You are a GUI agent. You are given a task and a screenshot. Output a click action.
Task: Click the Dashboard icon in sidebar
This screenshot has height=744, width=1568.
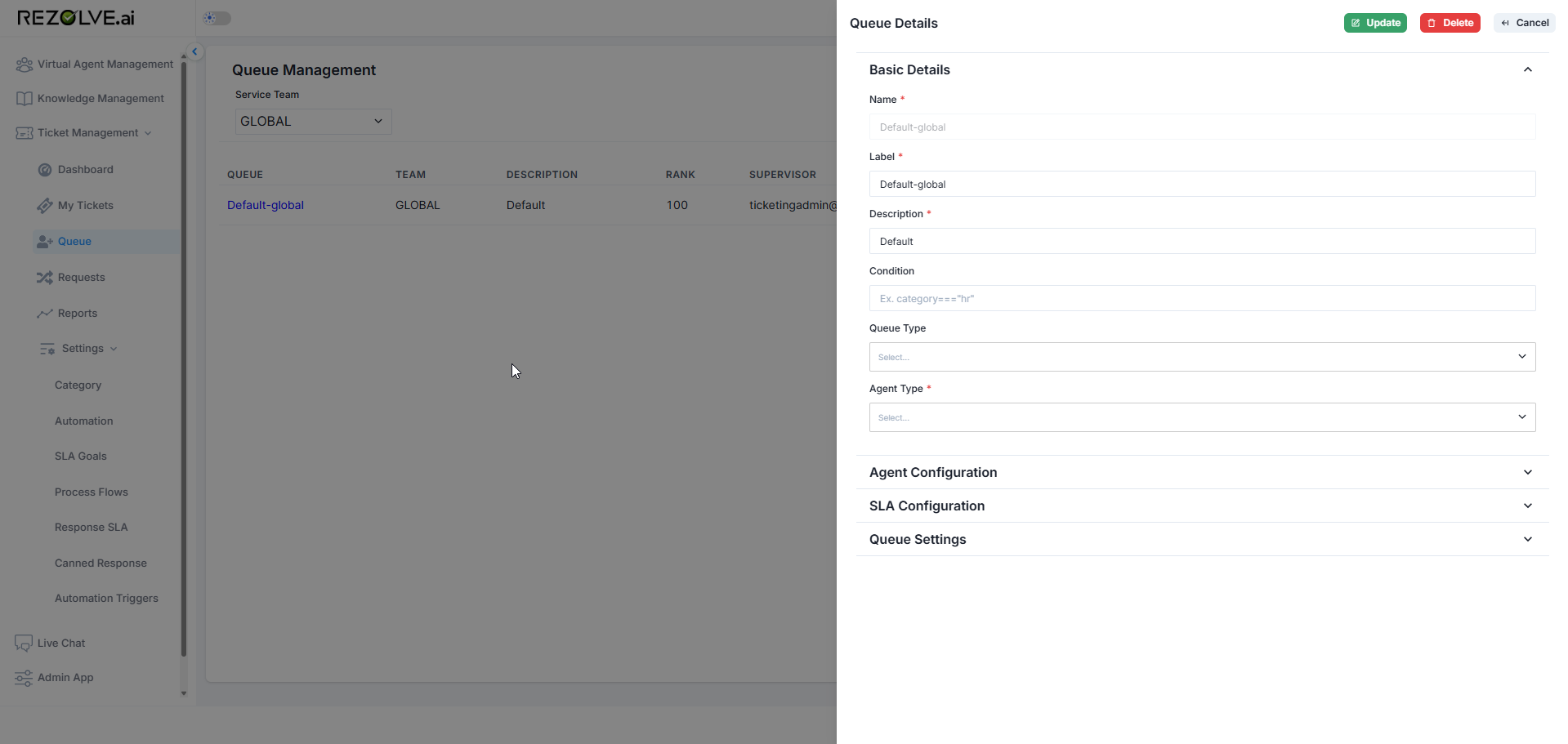[x=45, y=170]
